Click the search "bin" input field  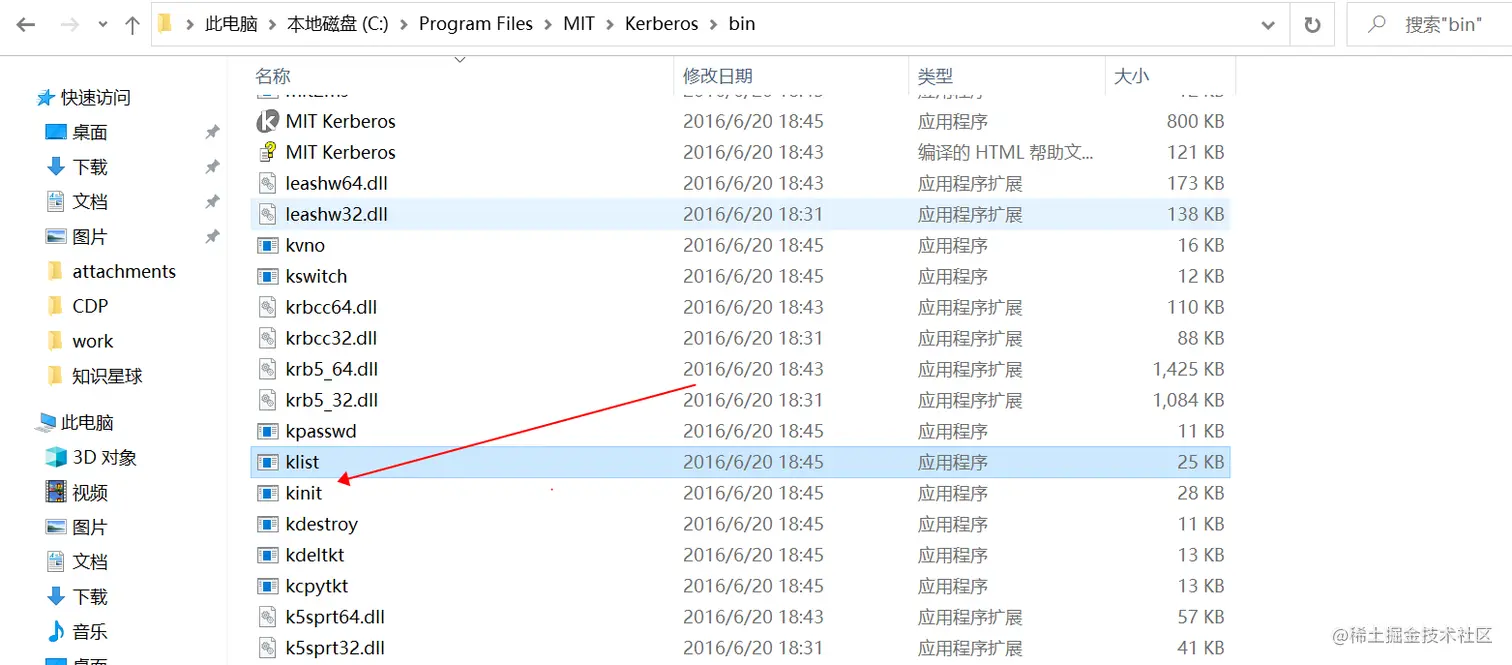click(x=1429, y=24)
